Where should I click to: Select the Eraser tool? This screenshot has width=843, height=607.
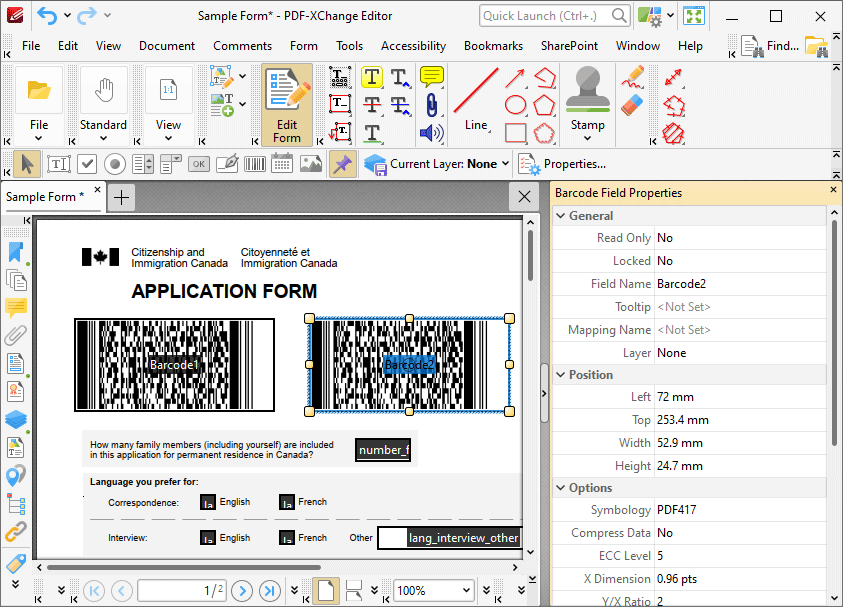pyautogui.click(x=633, y=105)
